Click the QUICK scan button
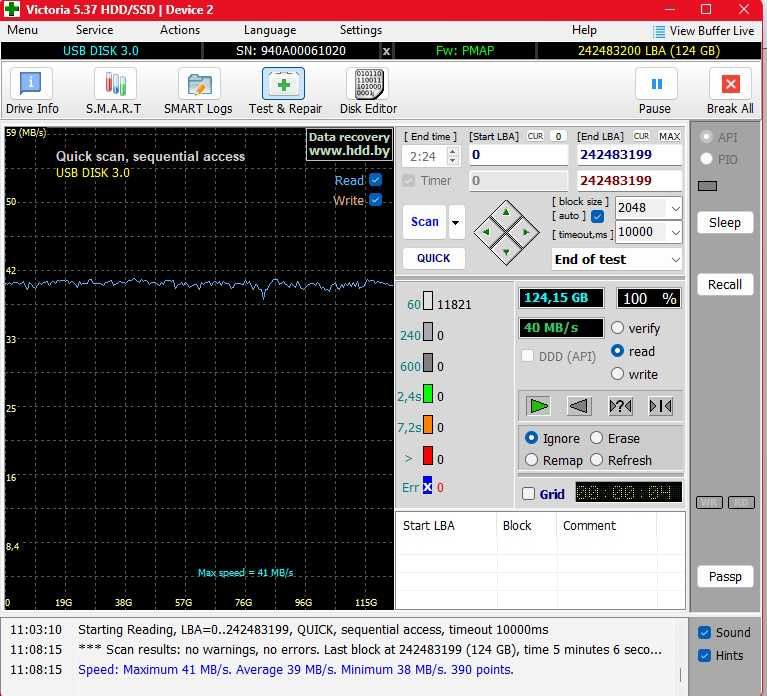767x696 pixels. 433,258
